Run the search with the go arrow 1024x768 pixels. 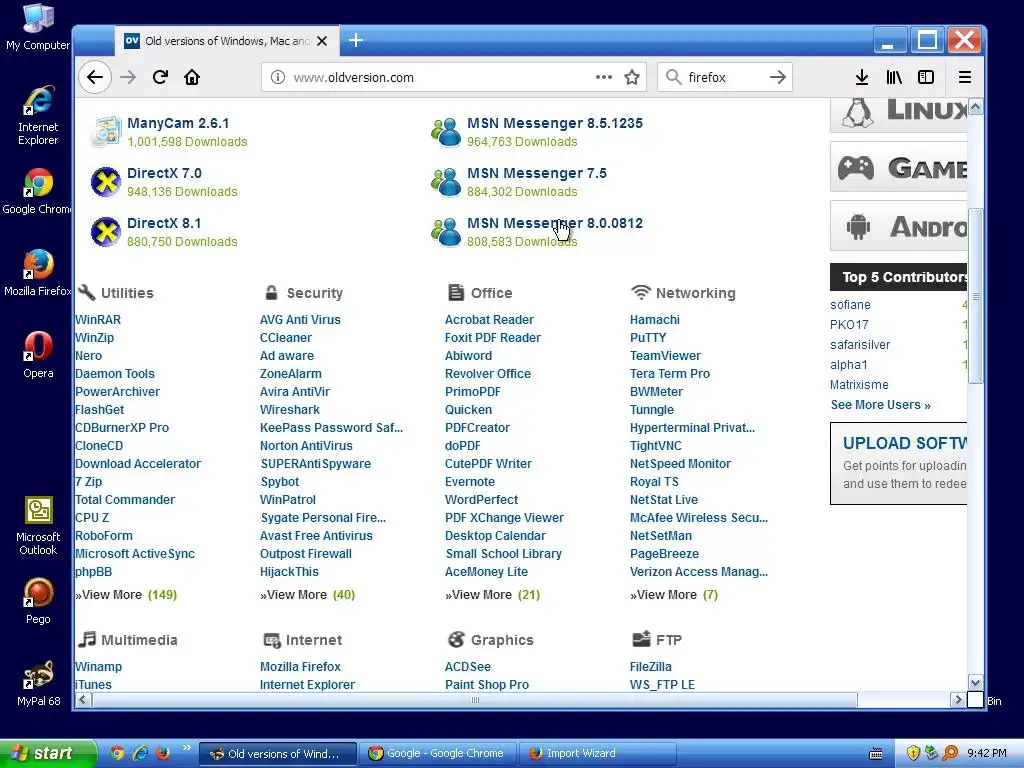pos(778,77)
